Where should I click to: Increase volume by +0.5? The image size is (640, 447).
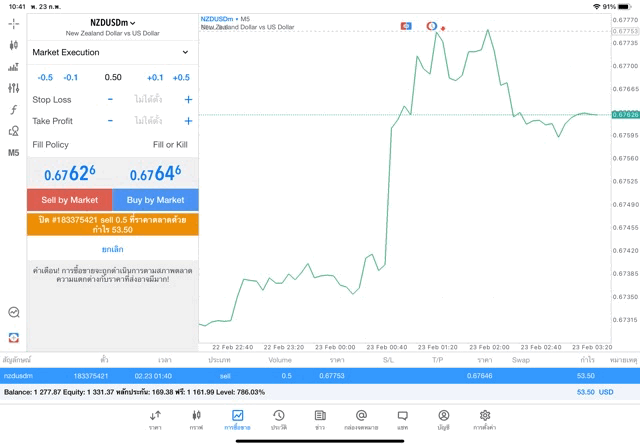pos(181,78)
